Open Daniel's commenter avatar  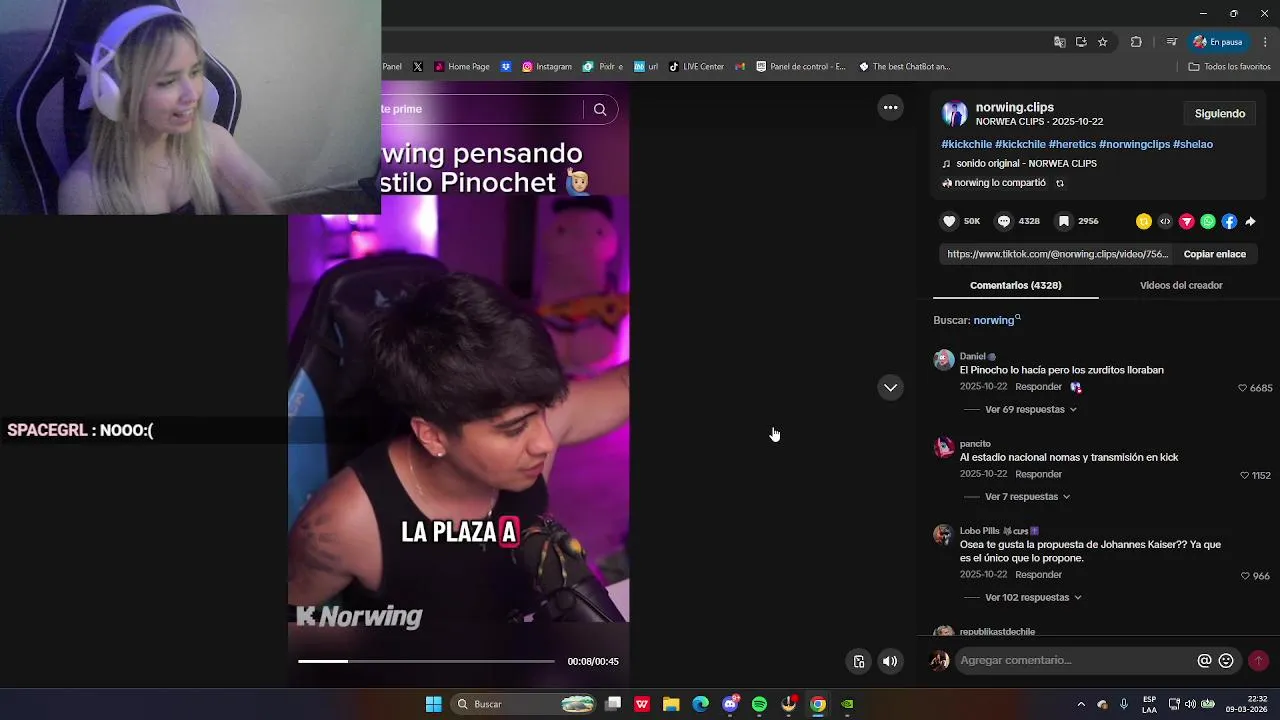pos(944,360)
